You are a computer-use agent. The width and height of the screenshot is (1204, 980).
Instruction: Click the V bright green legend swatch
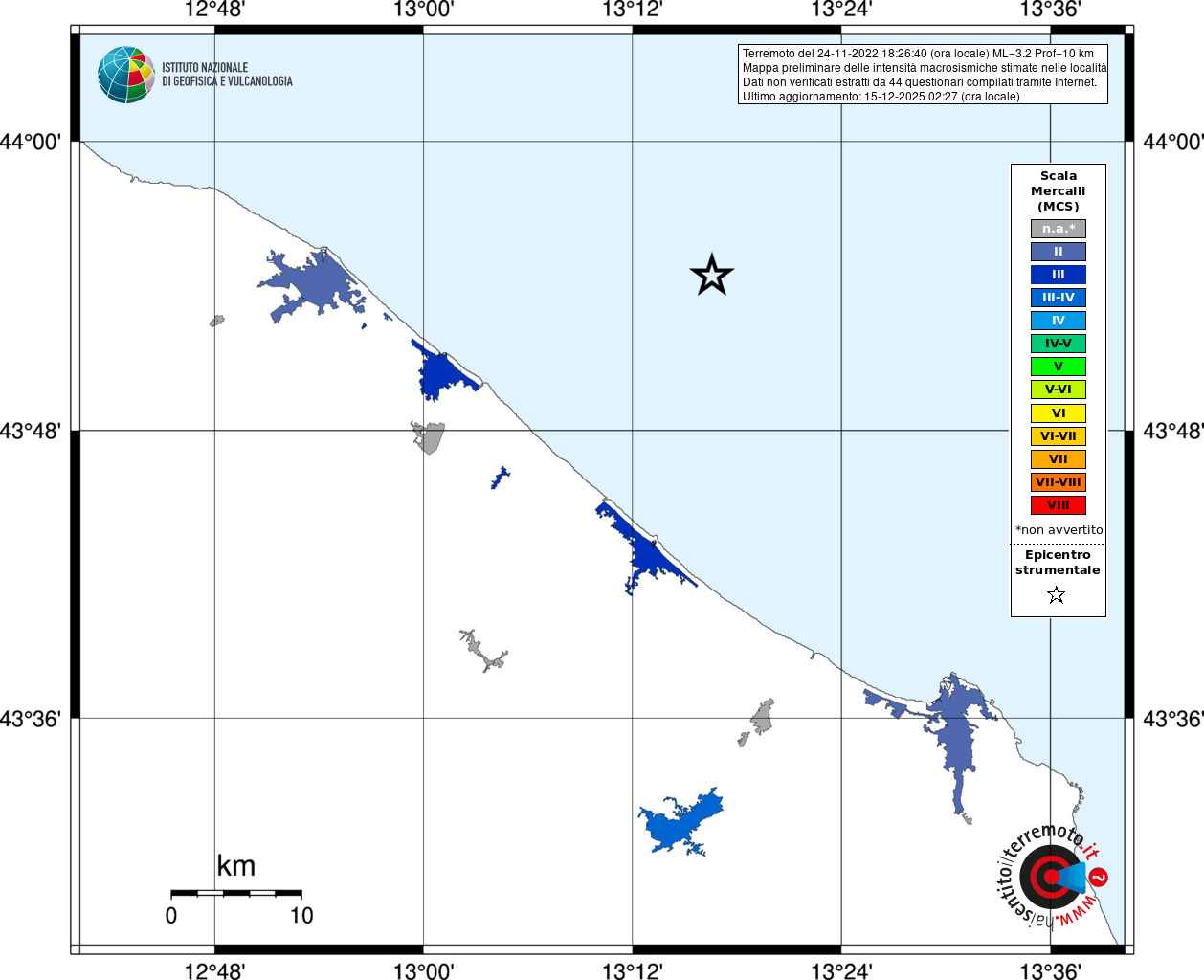pos(1058,367)
